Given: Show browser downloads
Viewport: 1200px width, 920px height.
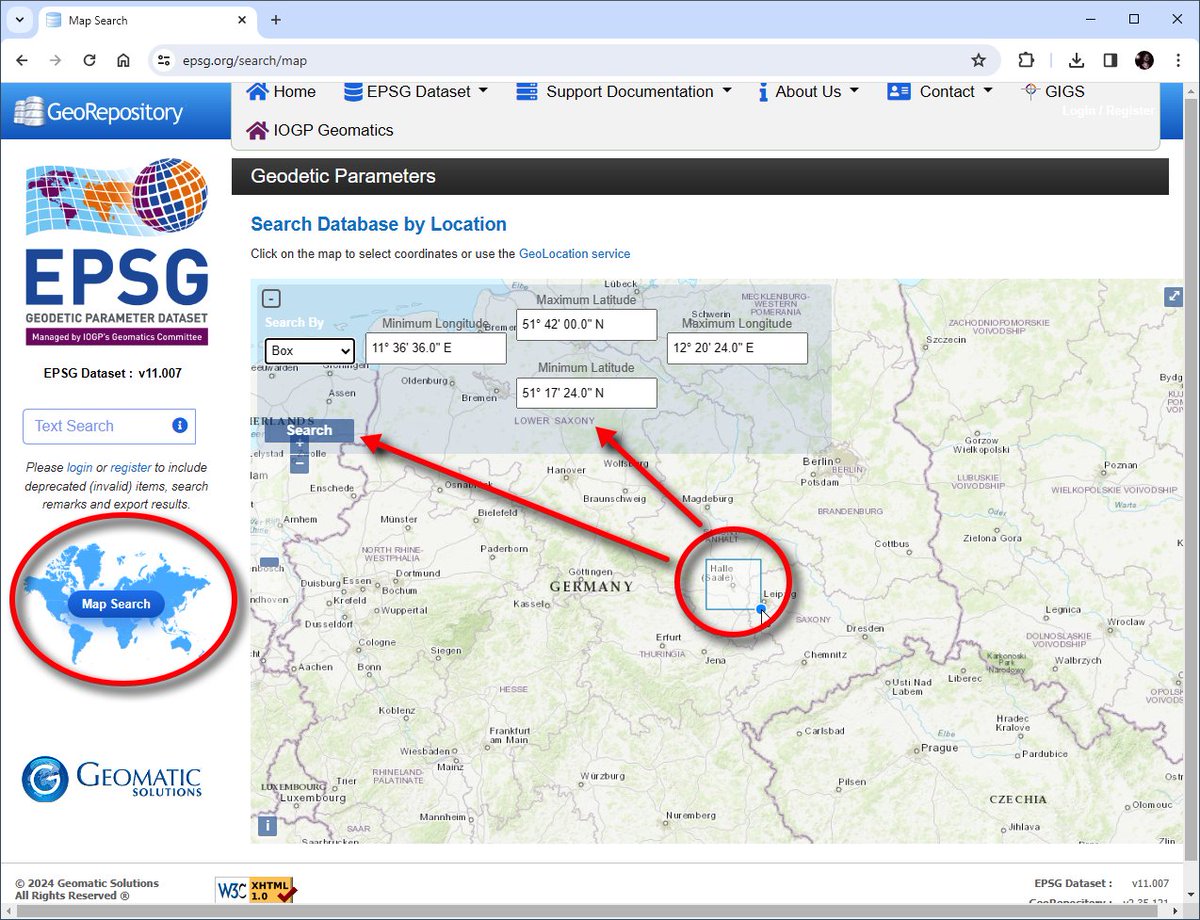Looking at the screenshot, I should tap(1077, 60).
